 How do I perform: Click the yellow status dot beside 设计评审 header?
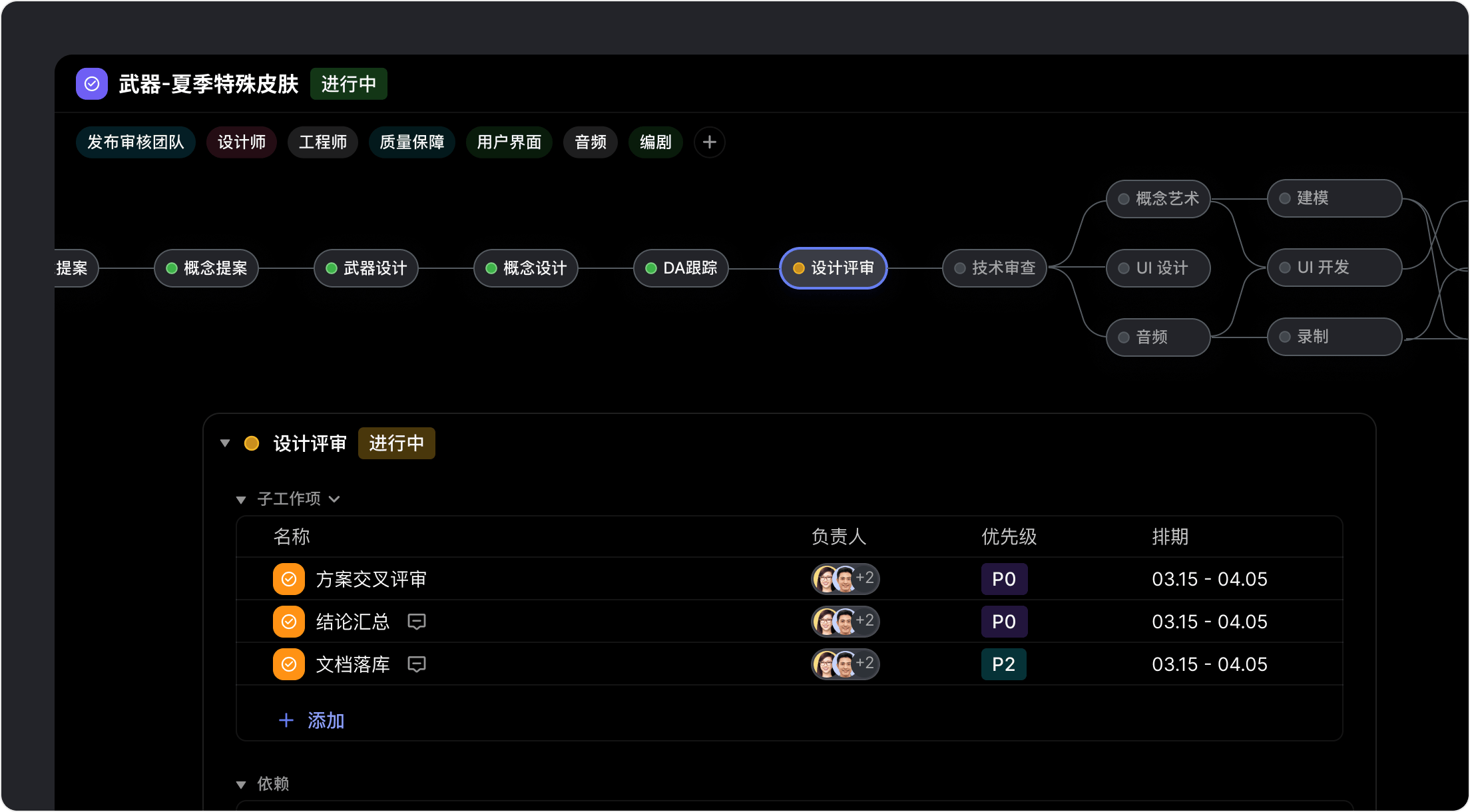(252, 443)
